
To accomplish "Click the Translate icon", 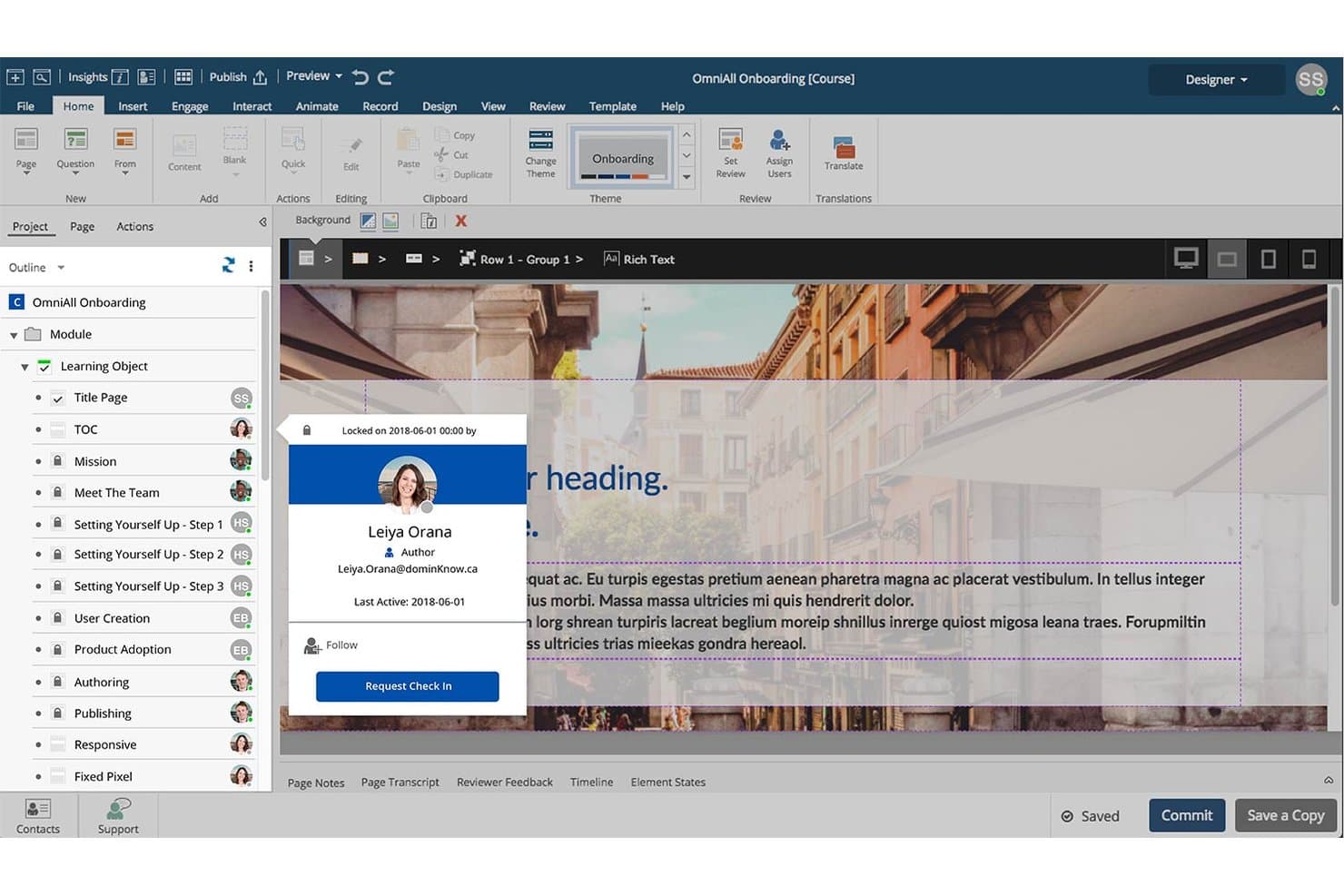I will [844, 146].
